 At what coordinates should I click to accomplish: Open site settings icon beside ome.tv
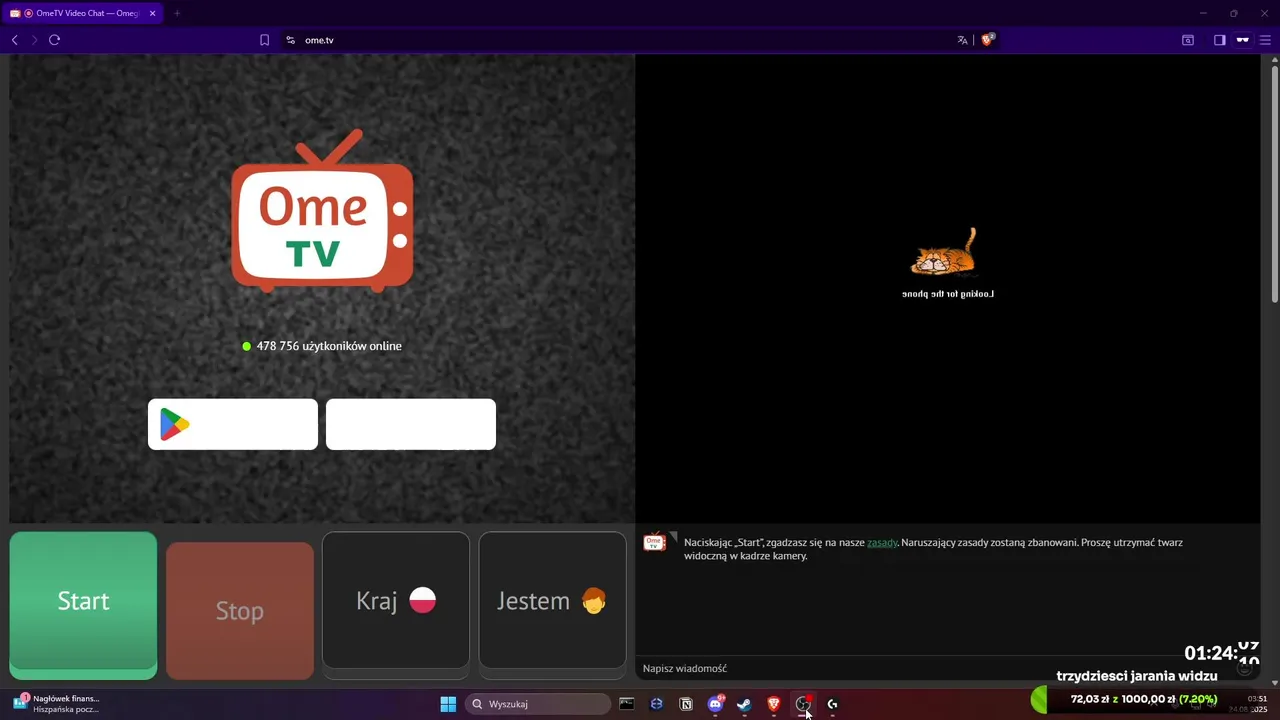[291, 40]
